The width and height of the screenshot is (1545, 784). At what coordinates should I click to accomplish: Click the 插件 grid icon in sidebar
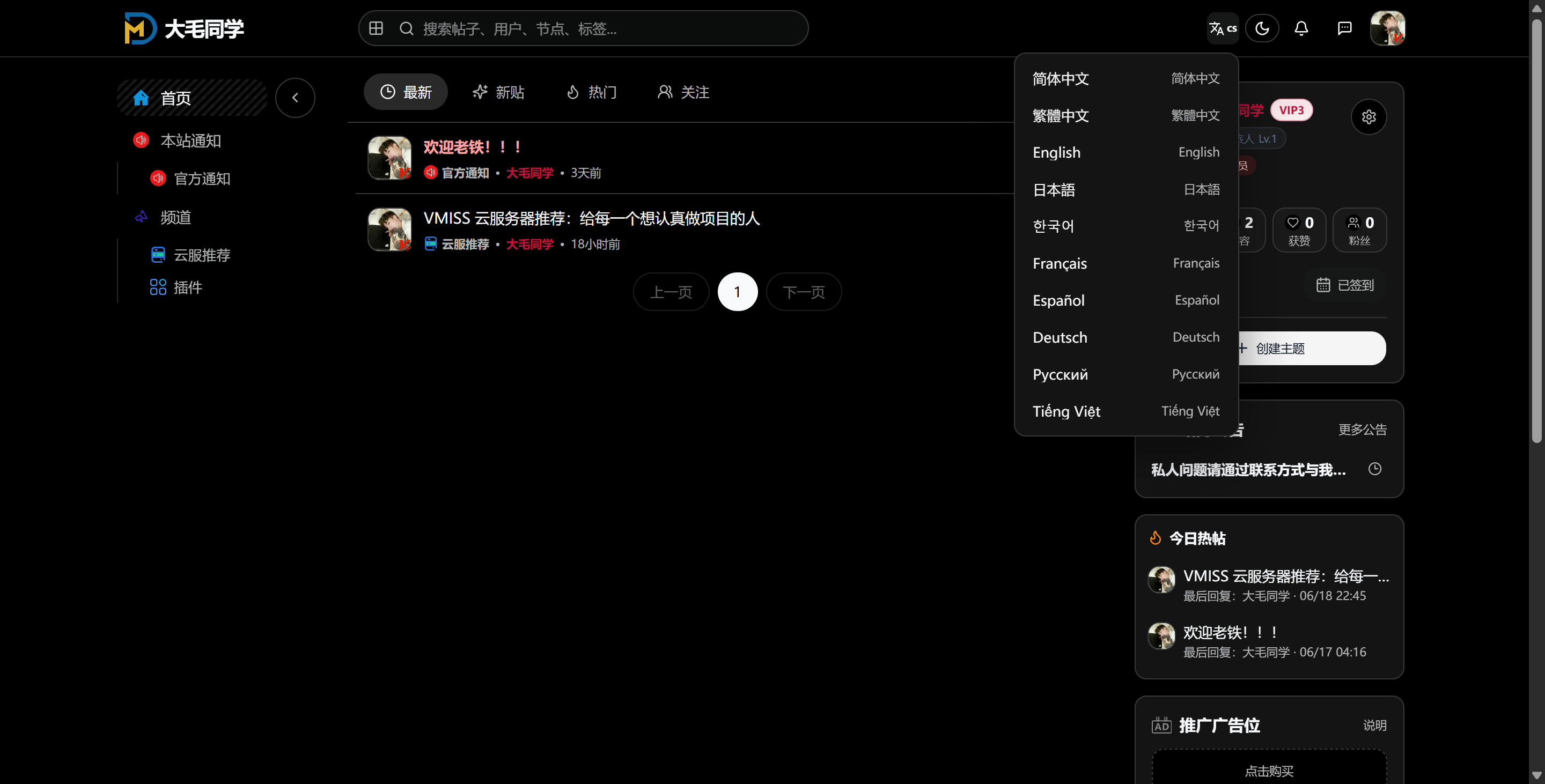point(158,287)
